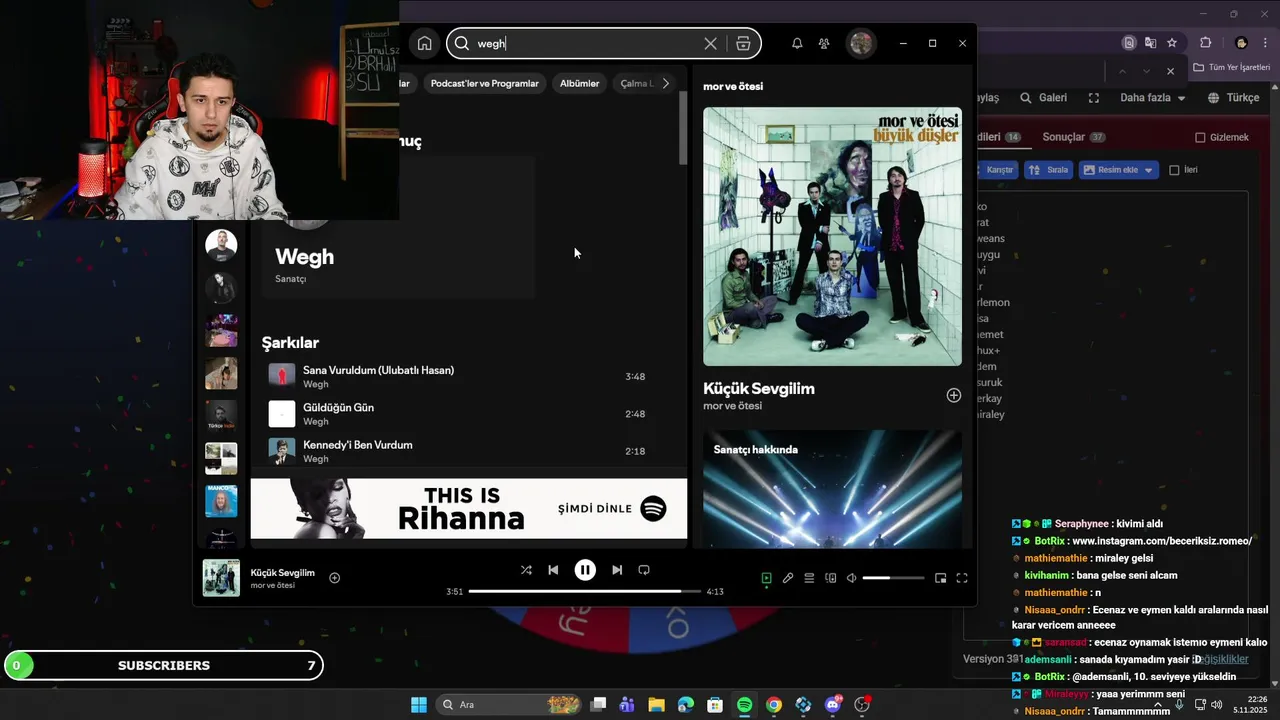1280x720 pixels.
Task: Click the Sırala button
Action: tap(1049, 170)
